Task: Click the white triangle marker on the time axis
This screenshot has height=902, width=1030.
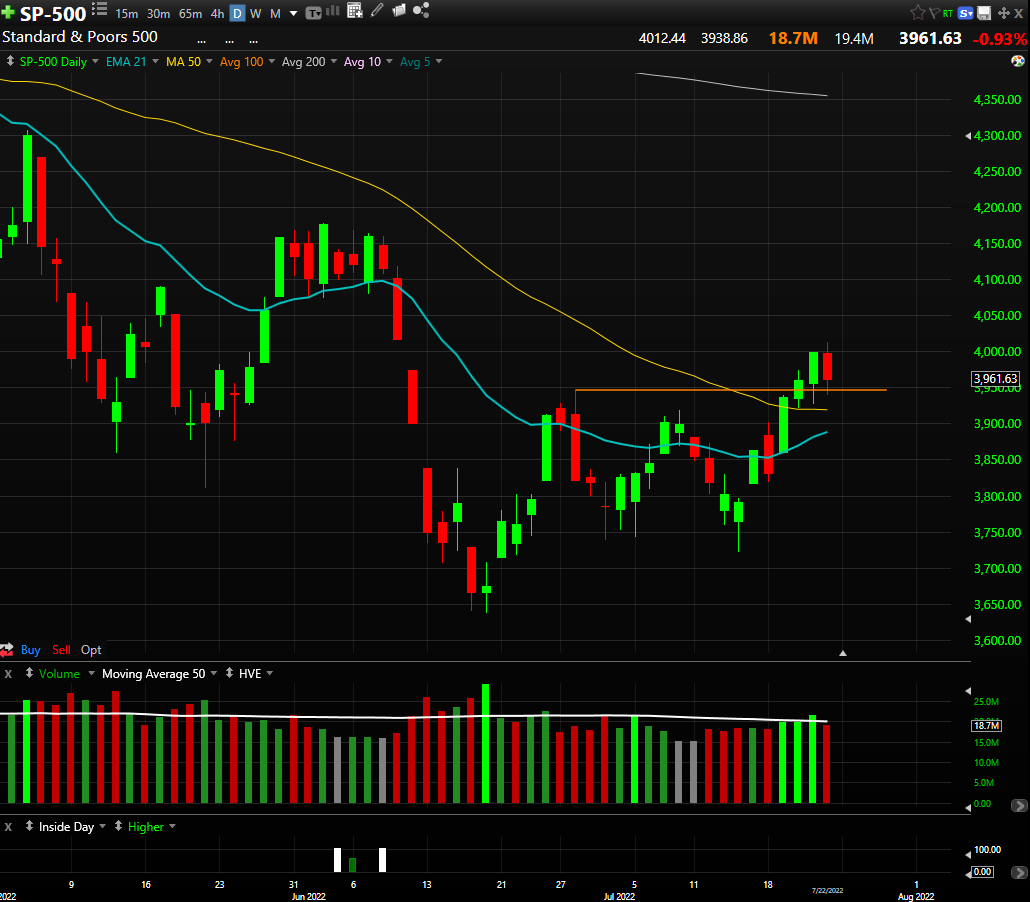Action: tap(843, 653)
